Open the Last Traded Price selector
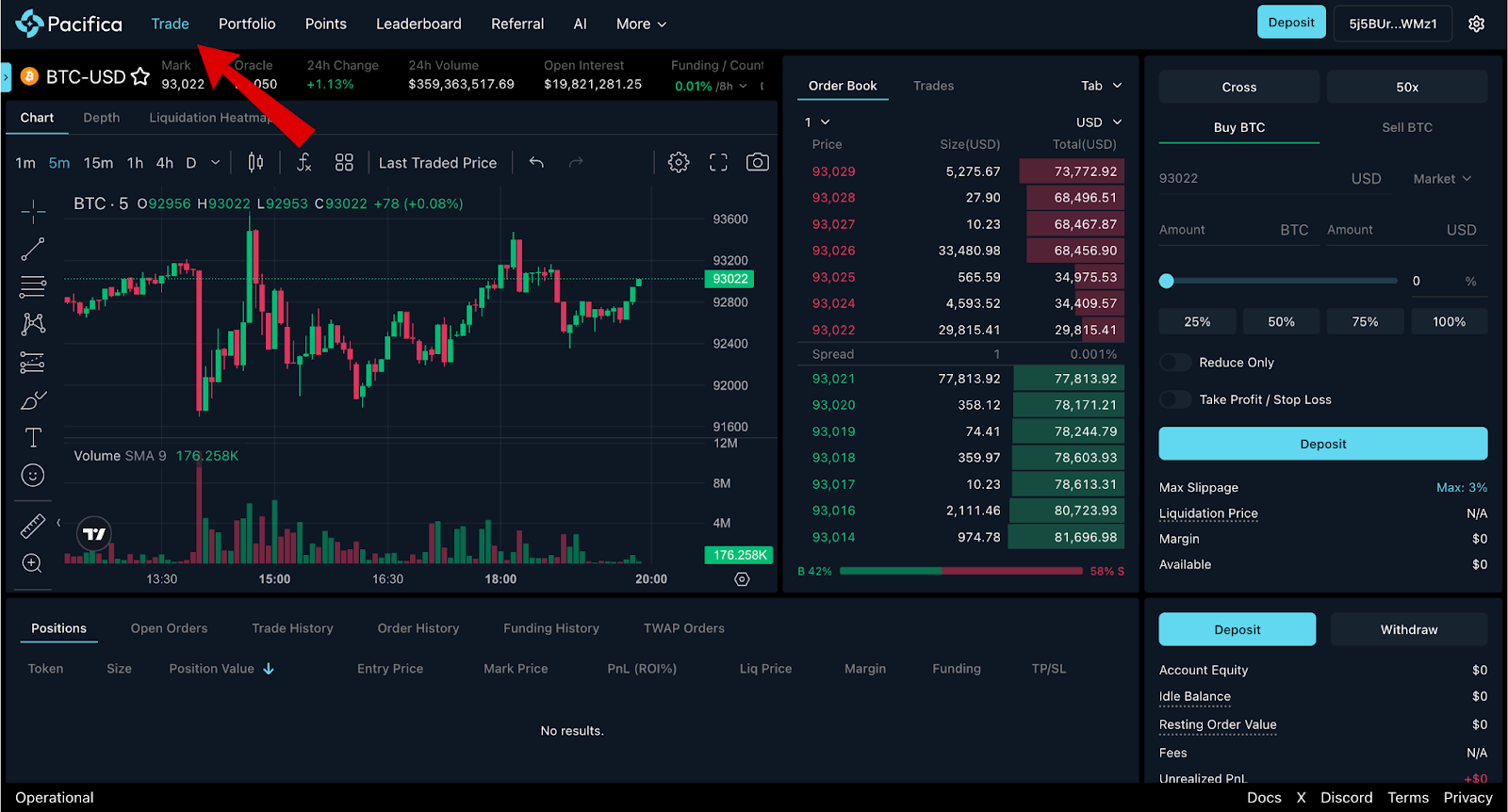The height and width of the screenshot is (812, 1508). point(437,163)
